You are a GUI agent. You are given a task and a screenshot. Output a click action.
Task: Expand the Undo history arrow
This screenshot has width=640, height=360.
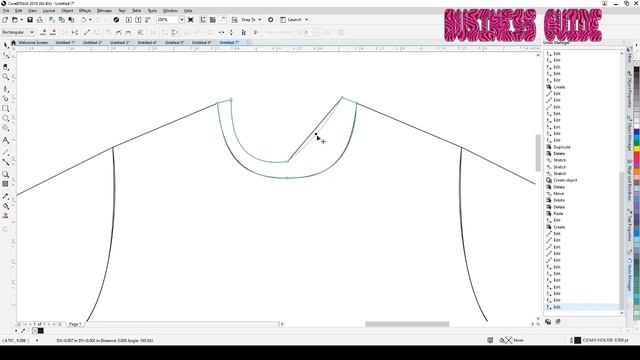[x=91, y=20]
